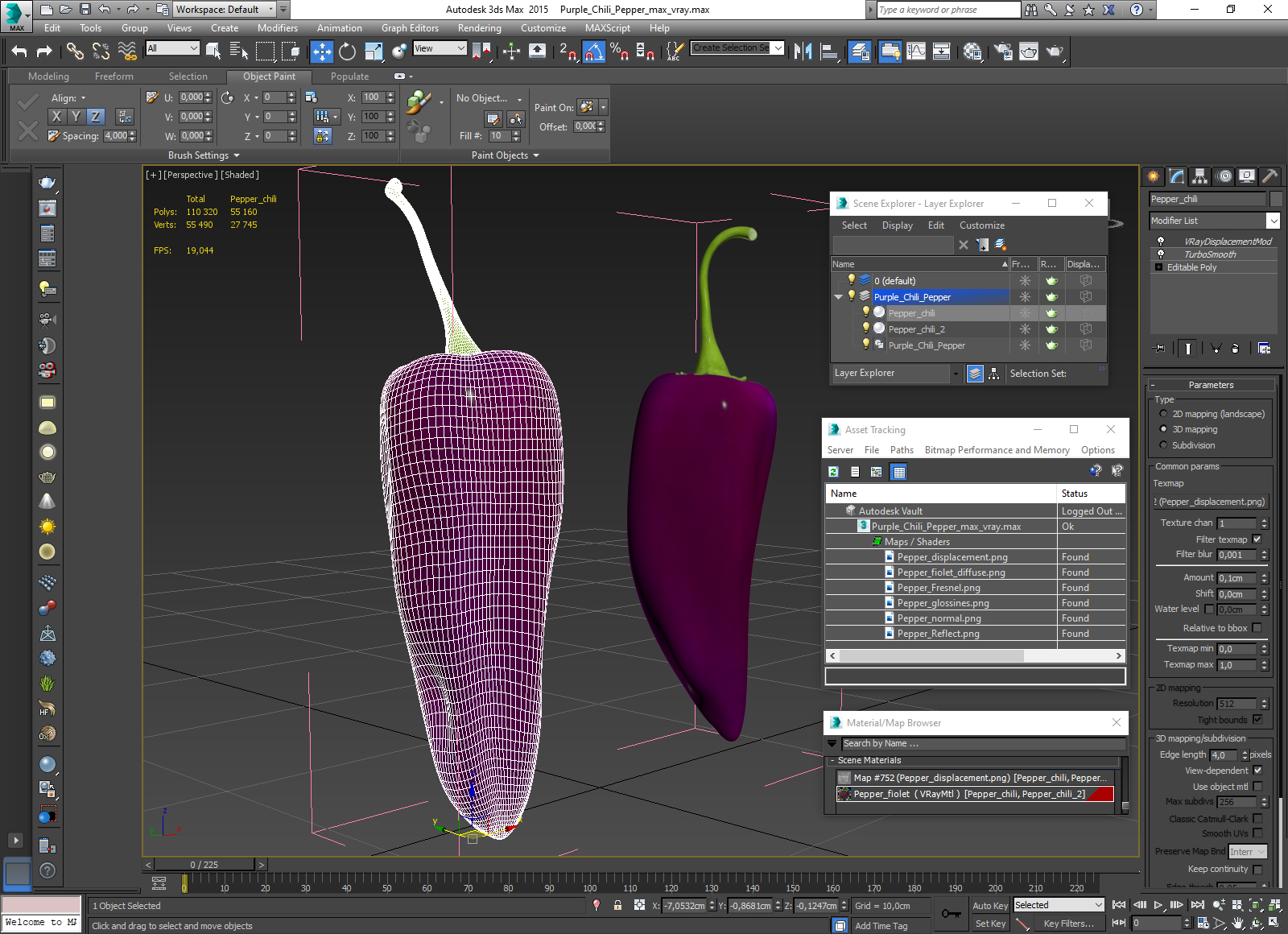
Task: Click Asset Tracking horizontal scrollbar
Action: (932, 656)
